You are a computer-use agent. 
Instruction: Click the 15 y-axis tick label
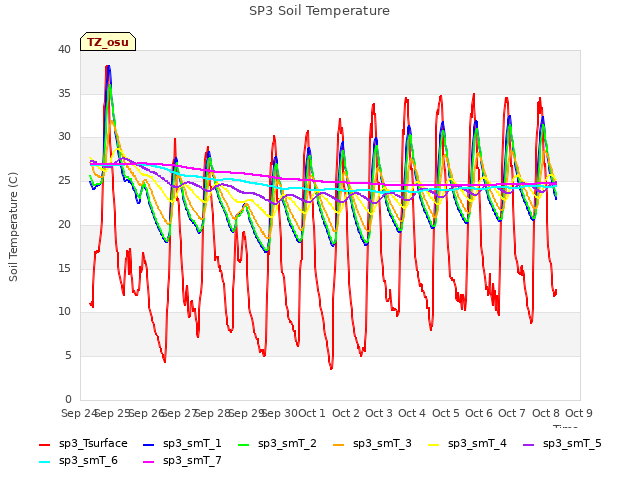[x=64, y=269]
